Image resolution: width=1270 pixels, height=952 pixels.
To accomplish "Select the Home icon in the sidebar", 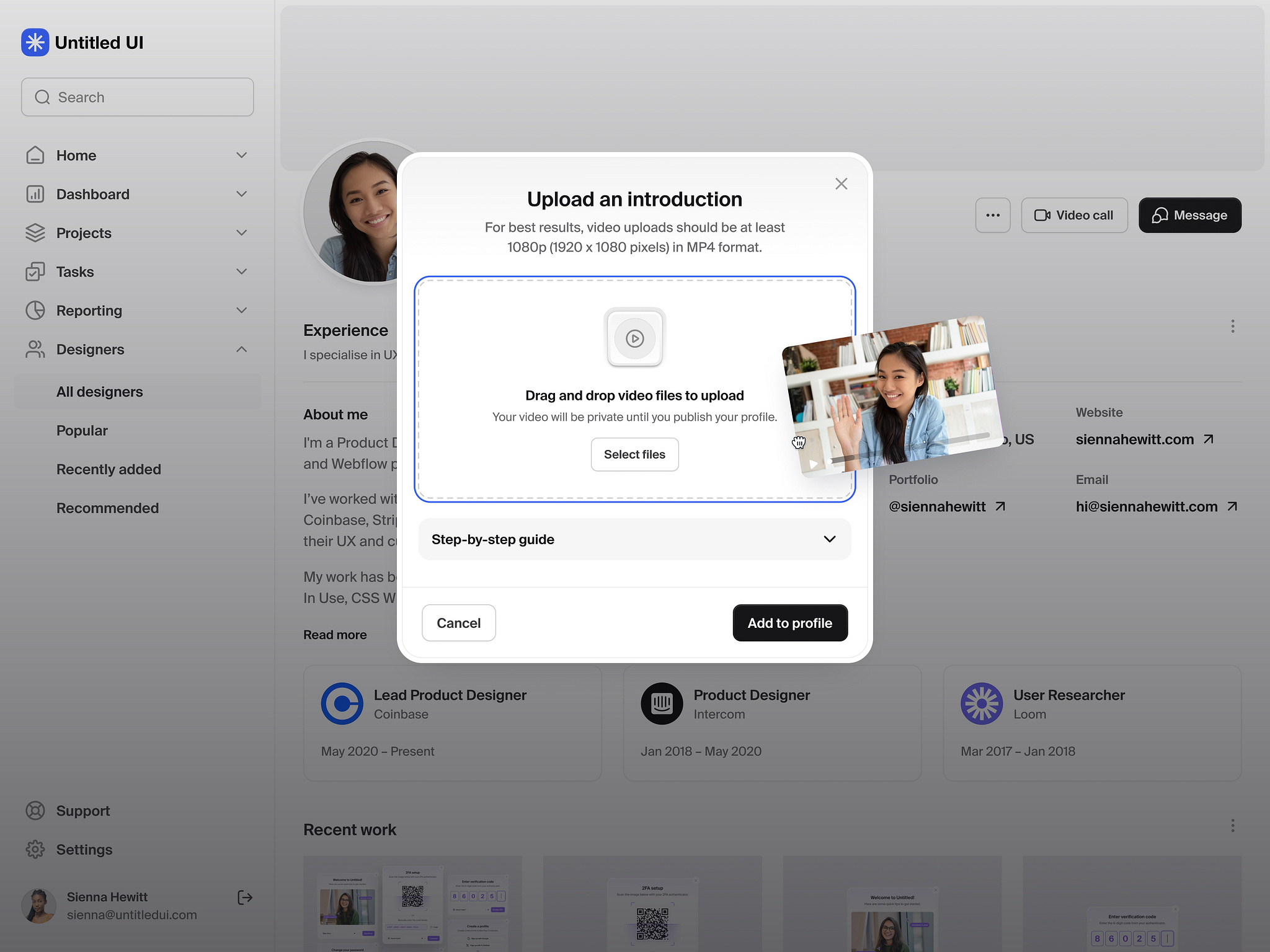I will click(35, 155).
